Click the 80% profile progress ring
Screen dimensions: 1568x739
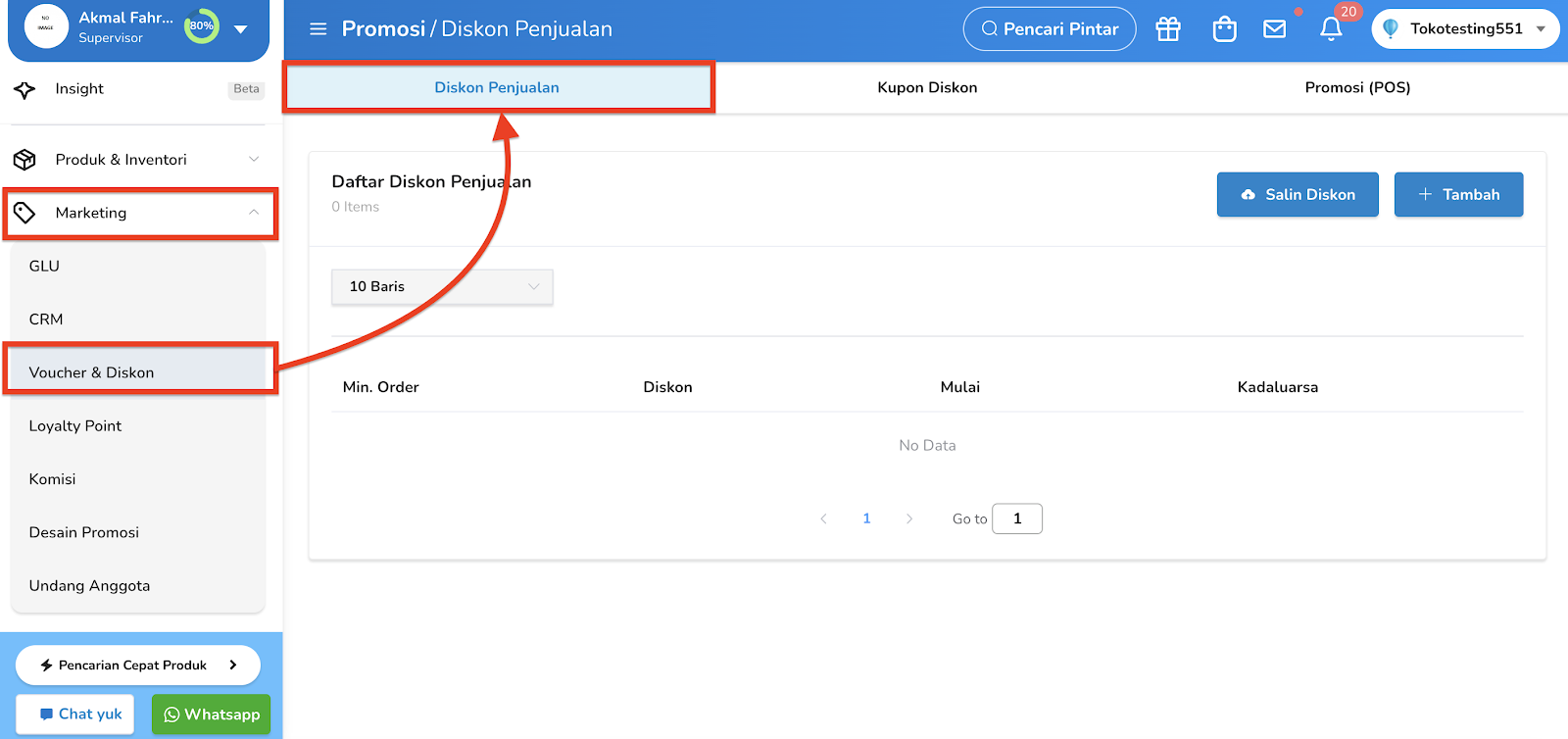click(x=202, y=25)
